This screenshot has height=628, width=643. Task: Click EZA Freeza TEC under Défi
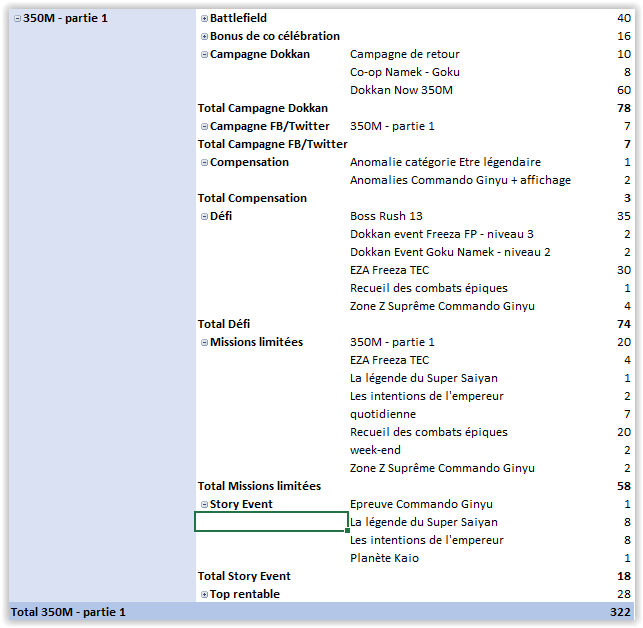coord(389,270)
